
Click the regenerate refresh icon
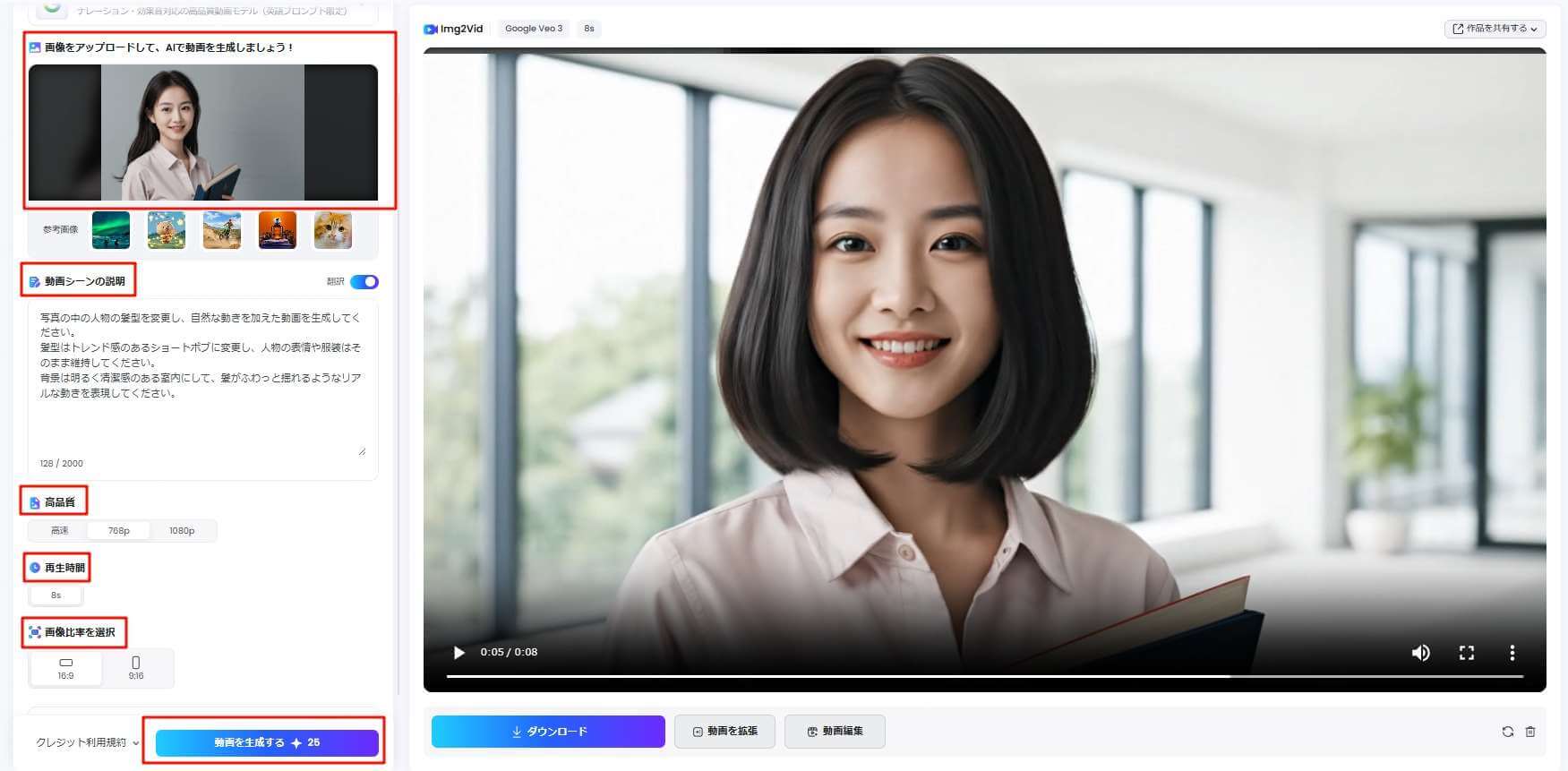[1507, 732]
